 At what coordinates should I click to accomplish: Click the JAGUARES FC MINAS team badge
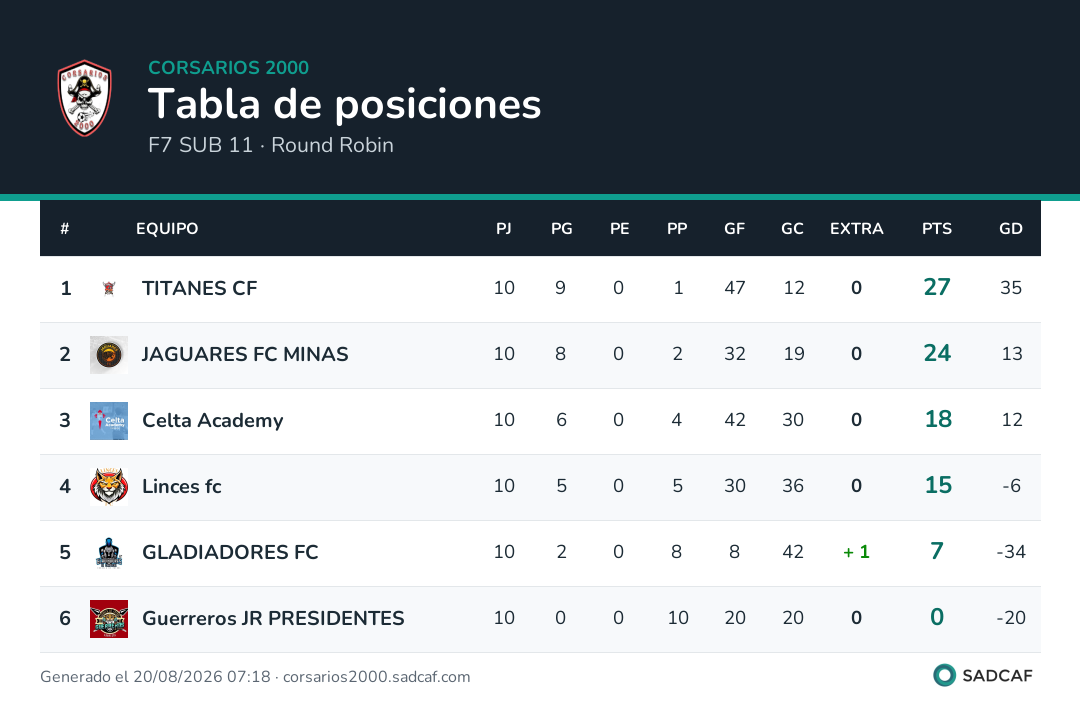click(109, 355)
